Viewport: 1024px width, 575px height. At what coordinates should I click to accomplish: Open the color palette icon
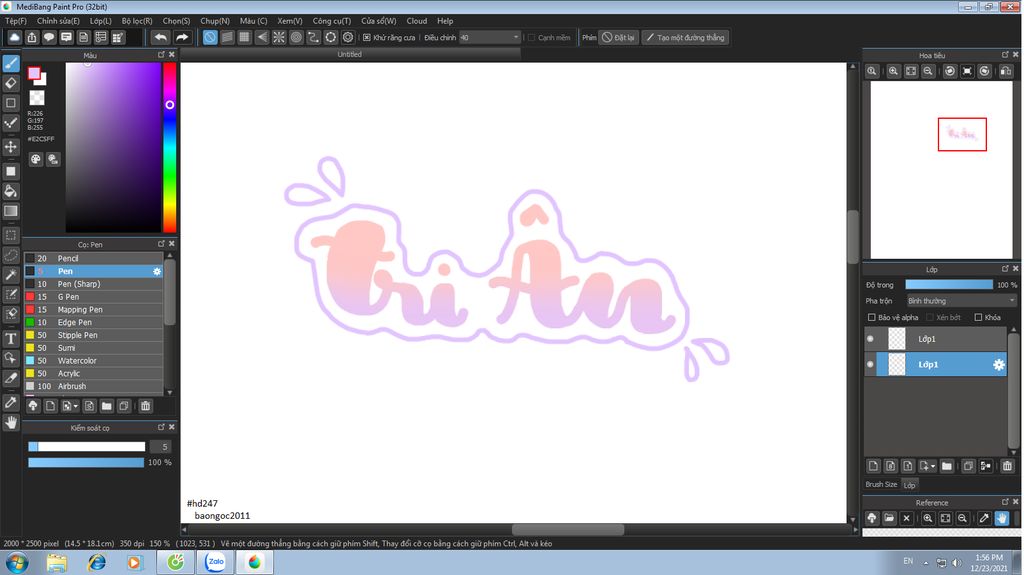(x=36, y=159)
